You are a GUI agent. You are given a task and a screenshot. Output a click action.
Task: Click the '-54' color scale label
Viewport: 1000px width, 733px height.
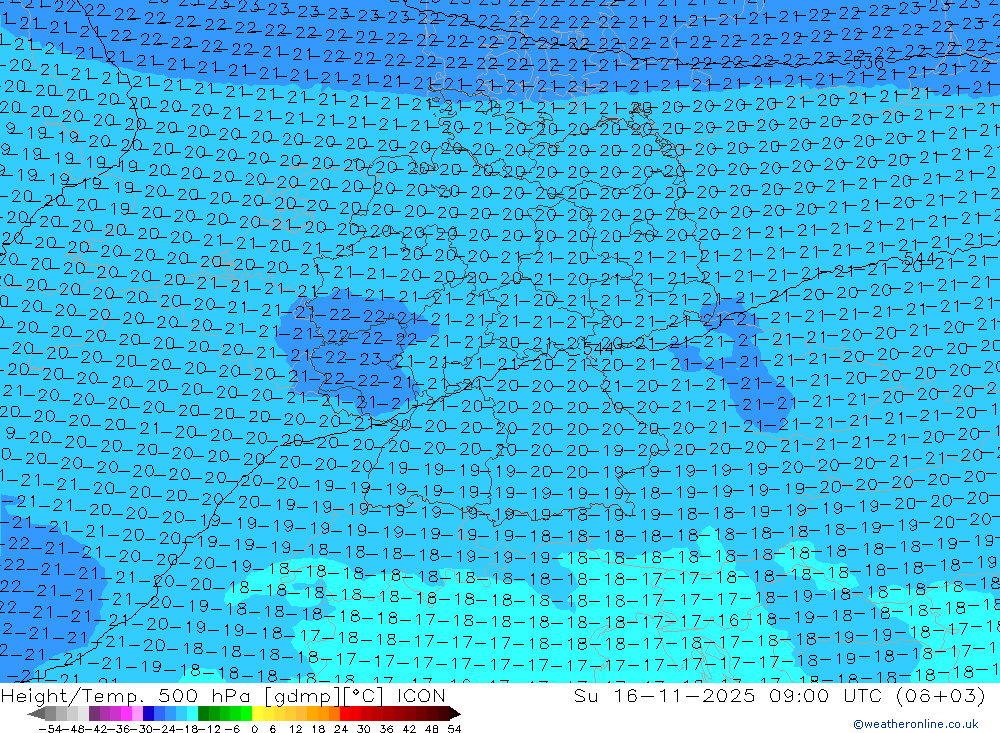click(x=50, y=729)
